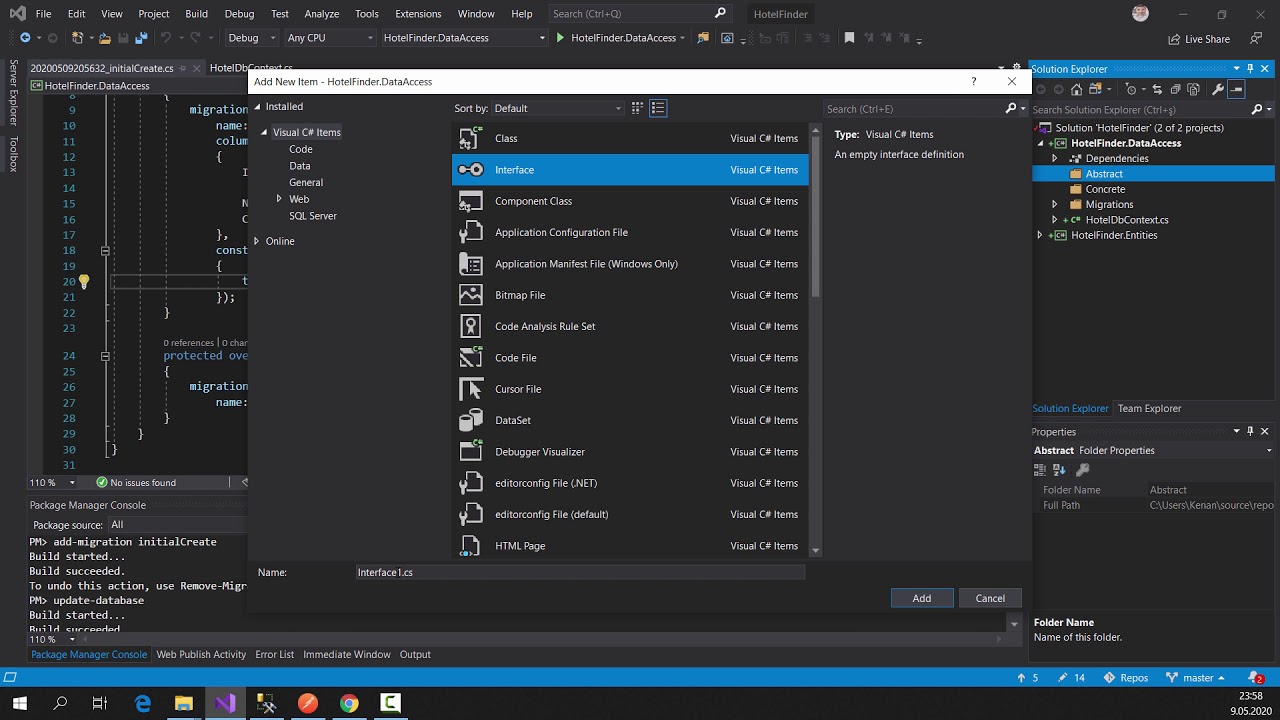Select the Component Class template icon

point(471,201)
